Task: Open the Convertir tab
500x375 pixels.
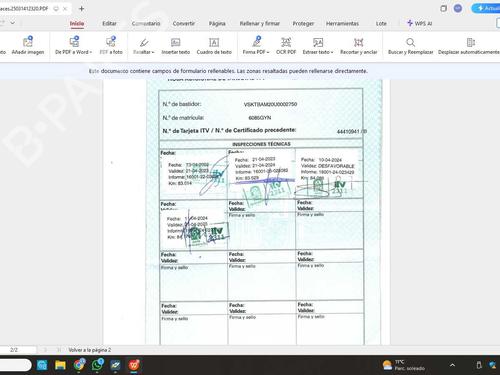Action: coord(184,23)
